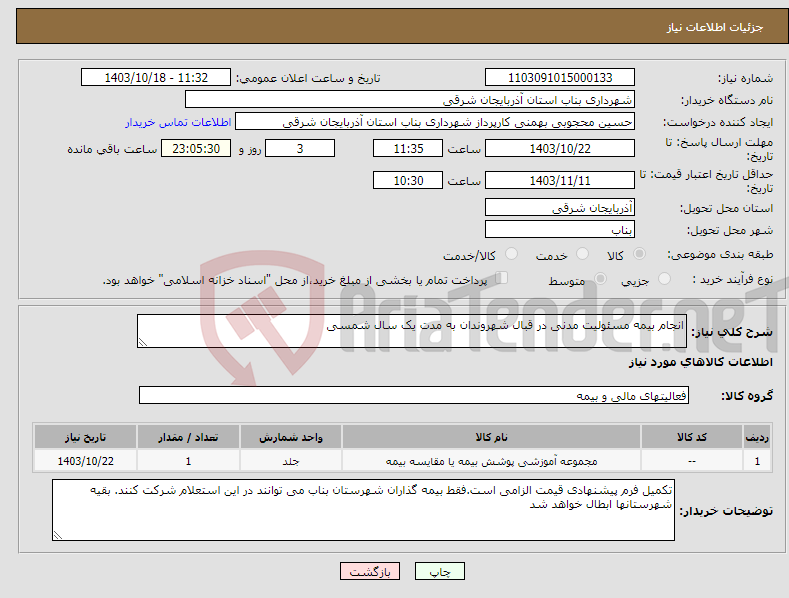The width and height of the screenshot is (789, 598).
Task: Click the ساعت باقی مانده label
Action: tap(112, 150)
